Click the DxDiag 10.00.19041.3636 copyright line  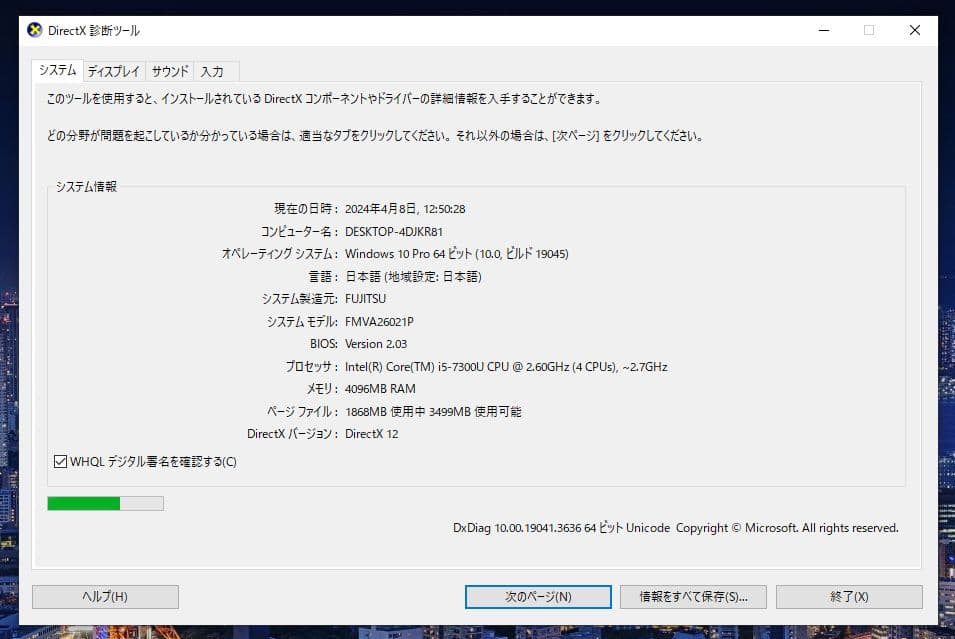[x=675, y=528]
